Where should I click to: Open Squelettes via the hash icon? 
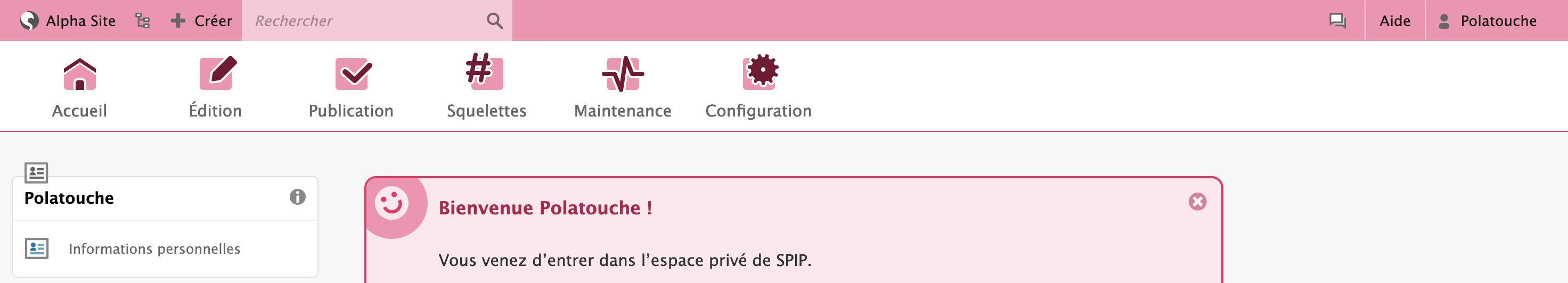pyautogui.click(x=485, y=72)
